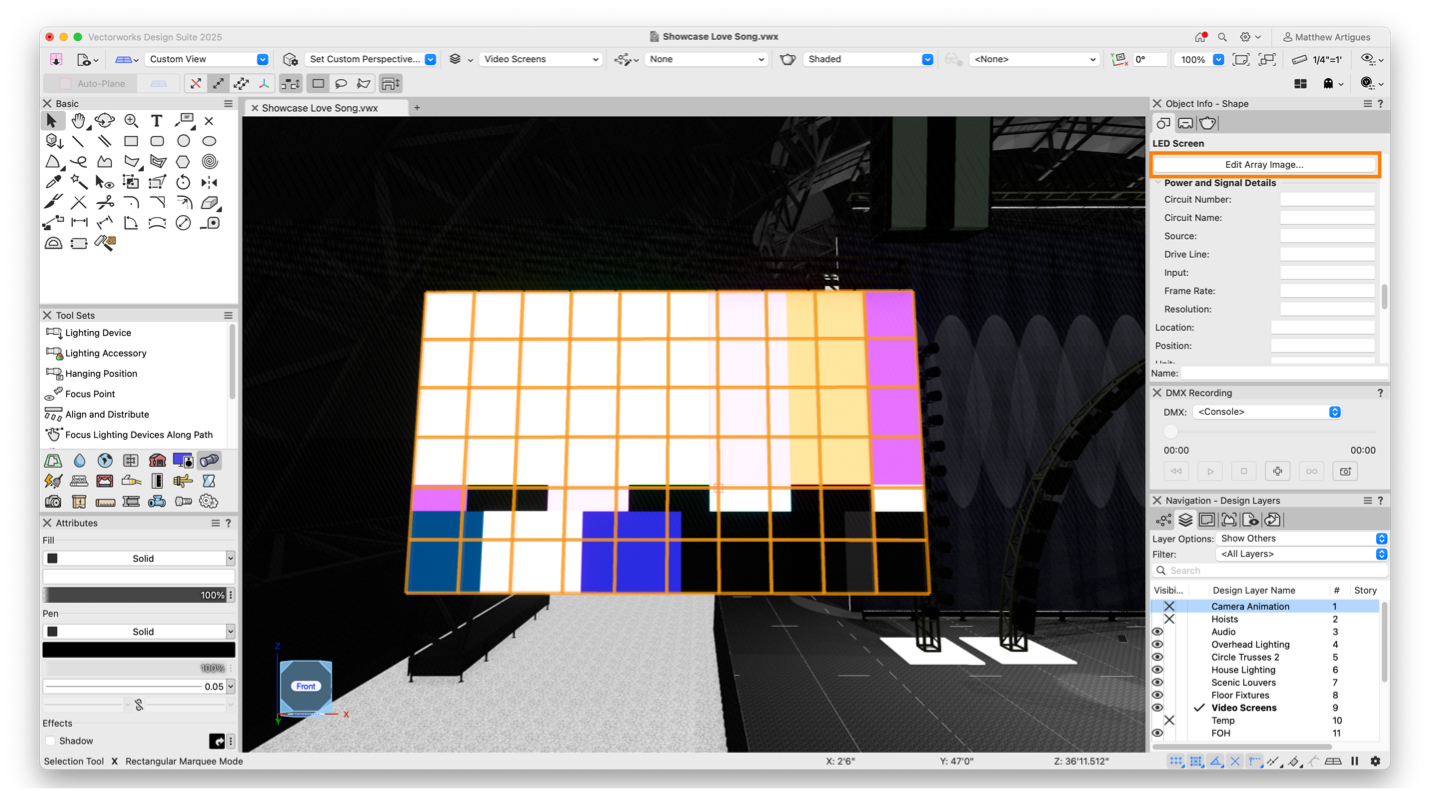Open the Custom View dropdown
Image resolution: width=1430 pixels, height=791 pixels.
click(206, 59)
